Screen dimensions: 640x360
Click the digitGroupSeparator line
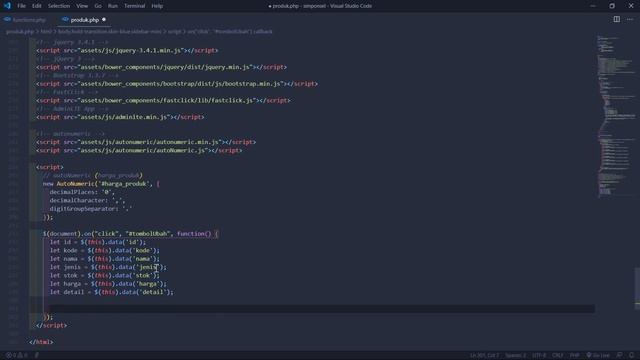tap(91, 209)
